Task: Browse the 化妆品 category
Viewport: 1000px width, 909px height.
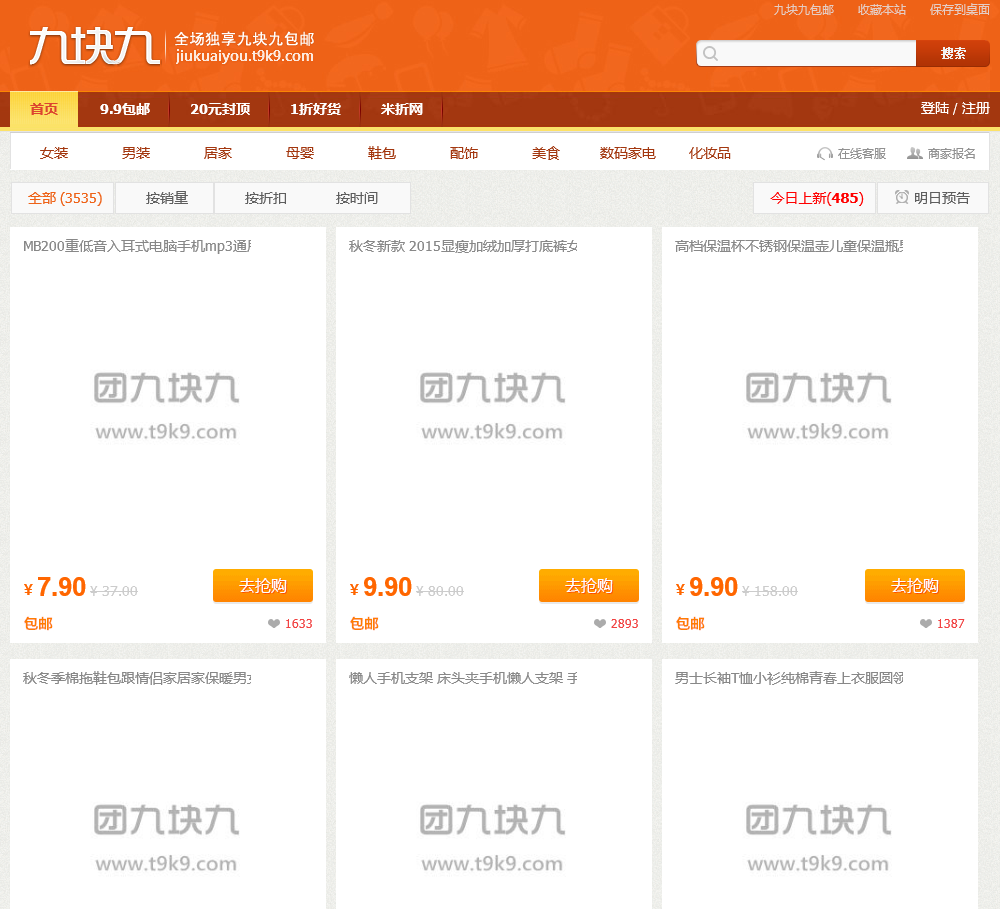Action: [x=709, y=153]
